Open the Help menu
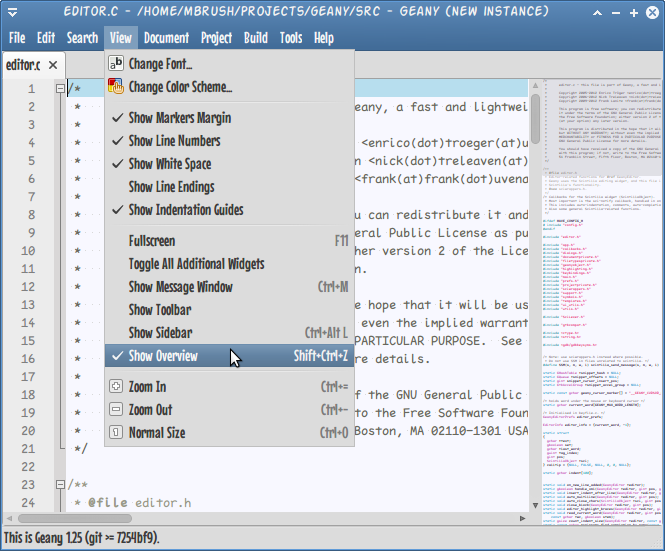The height and width of the screenshot is (551, 665). (324, 38)
